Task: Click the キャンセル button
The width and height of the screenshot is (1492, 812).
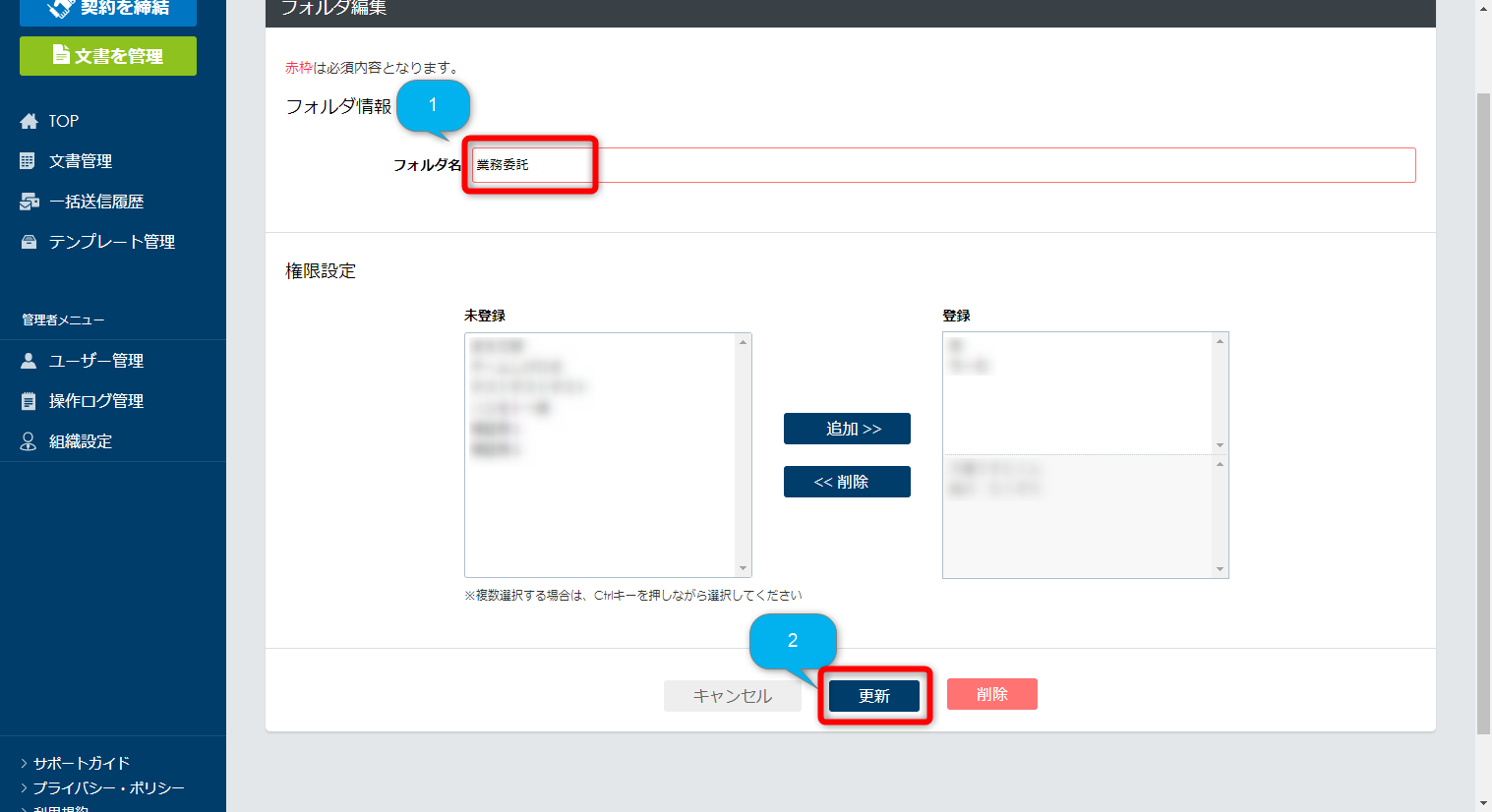Action: pyautogui.click(x=732, y=695)
